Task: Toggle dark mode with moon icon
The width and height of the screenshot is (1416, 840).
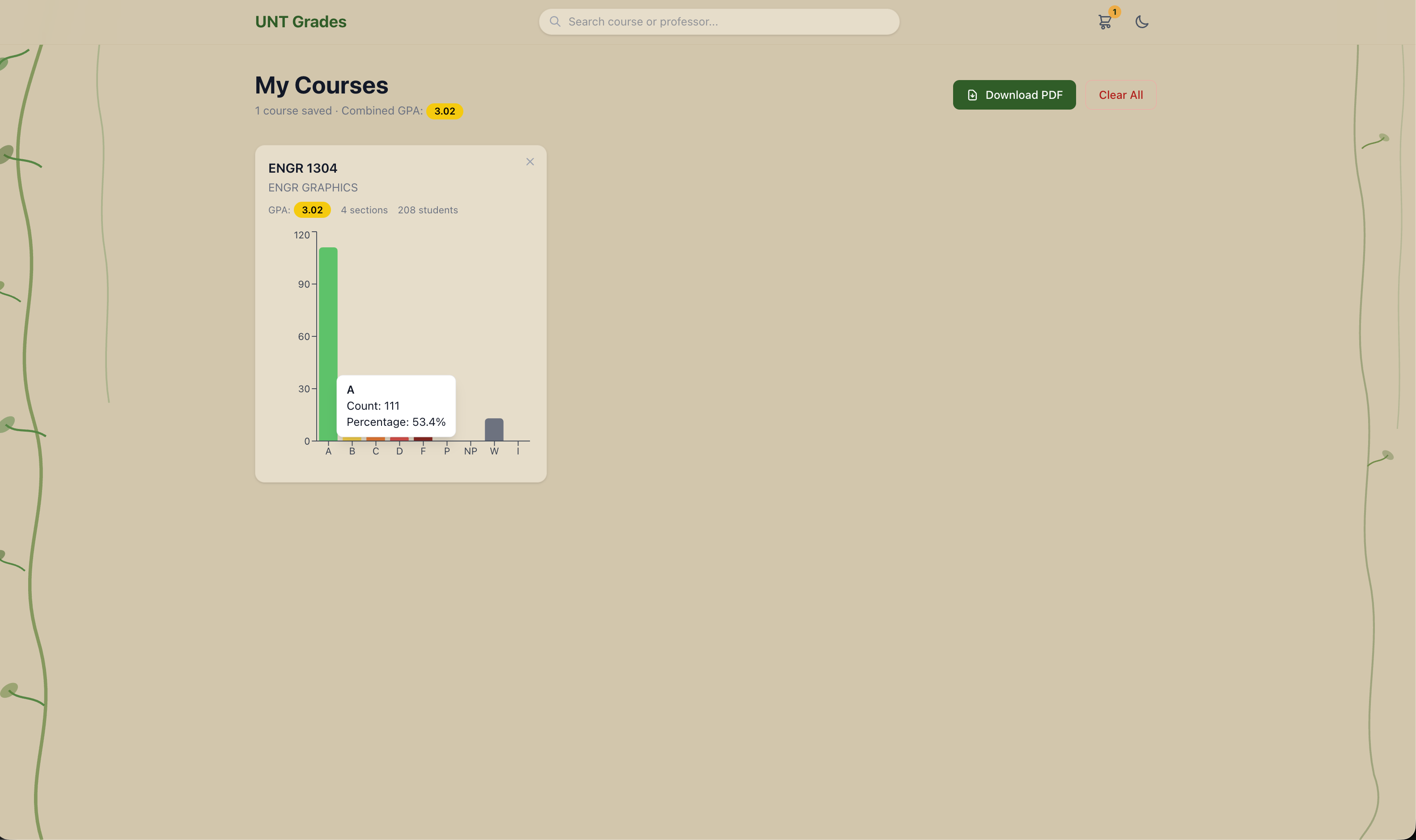Action: point(1141,22)
